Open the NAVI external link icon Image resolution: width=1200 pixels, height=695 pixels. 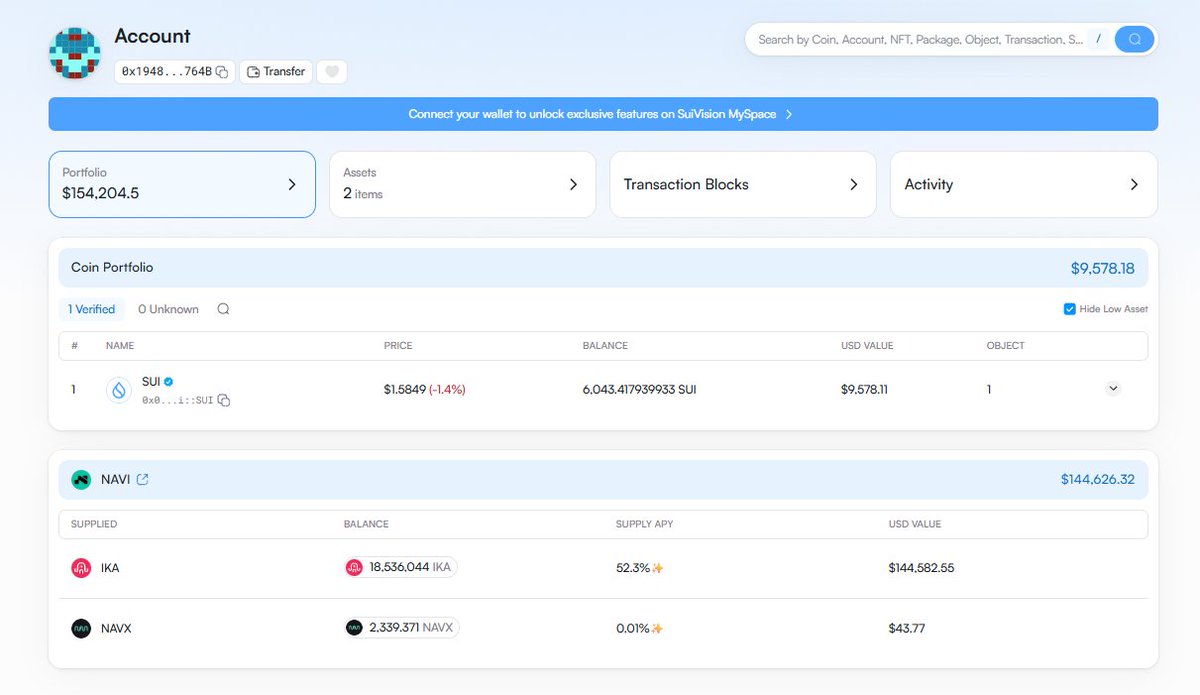tap(142, 480)
